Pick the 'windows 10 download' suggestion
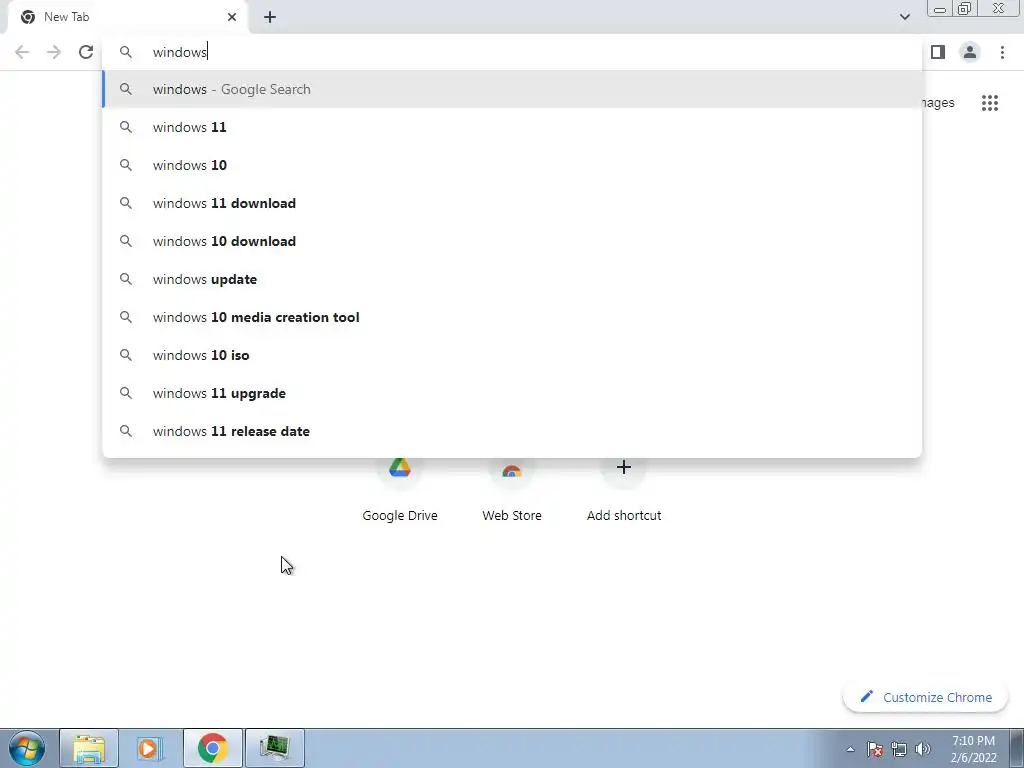Image resolution: width=1024 pixels, height=768 pixels. 513,241
